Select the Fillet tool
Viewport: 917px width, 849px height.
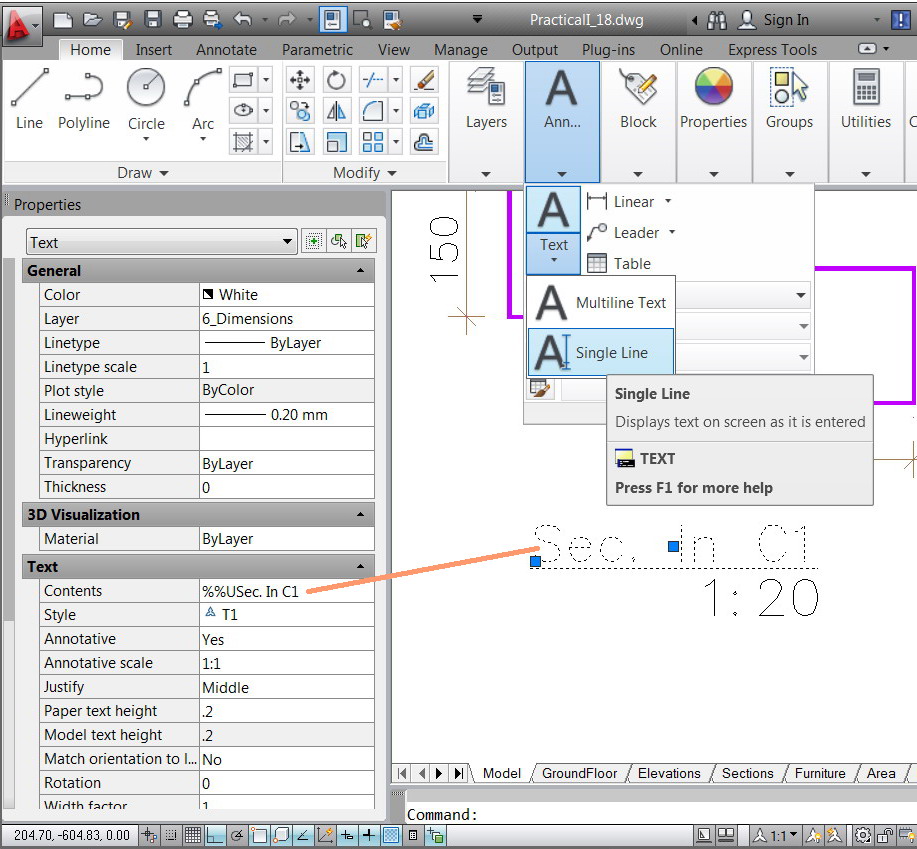point(371,111)
